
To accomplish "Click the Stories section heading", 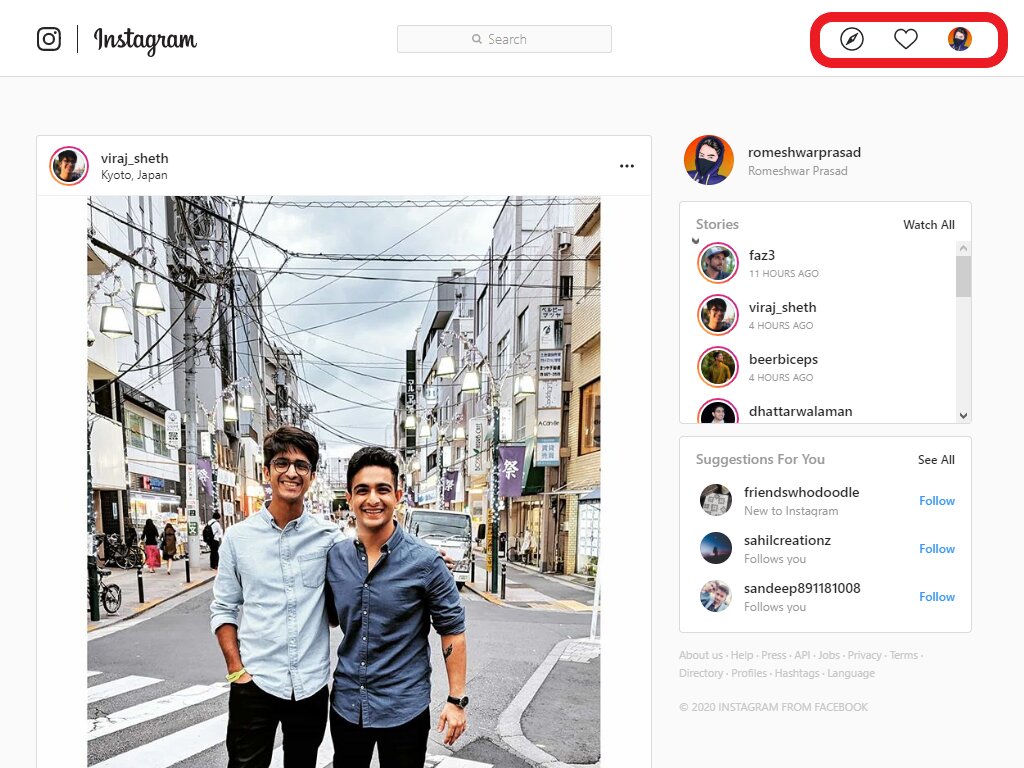I will point(717,225).
